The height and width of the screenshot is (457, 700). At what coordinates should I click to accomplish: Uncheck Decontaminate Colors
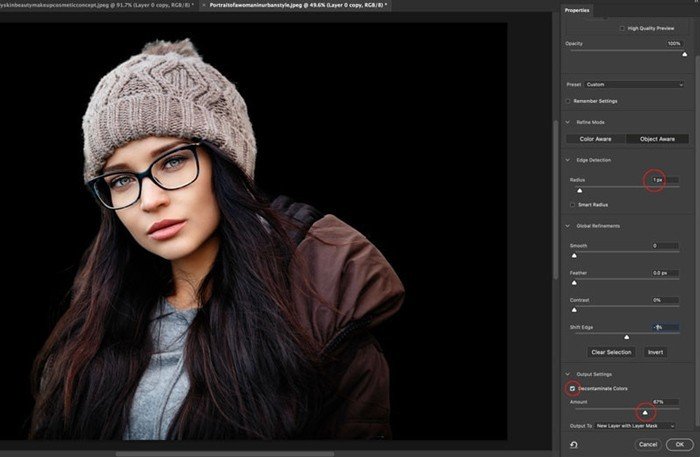572,386
